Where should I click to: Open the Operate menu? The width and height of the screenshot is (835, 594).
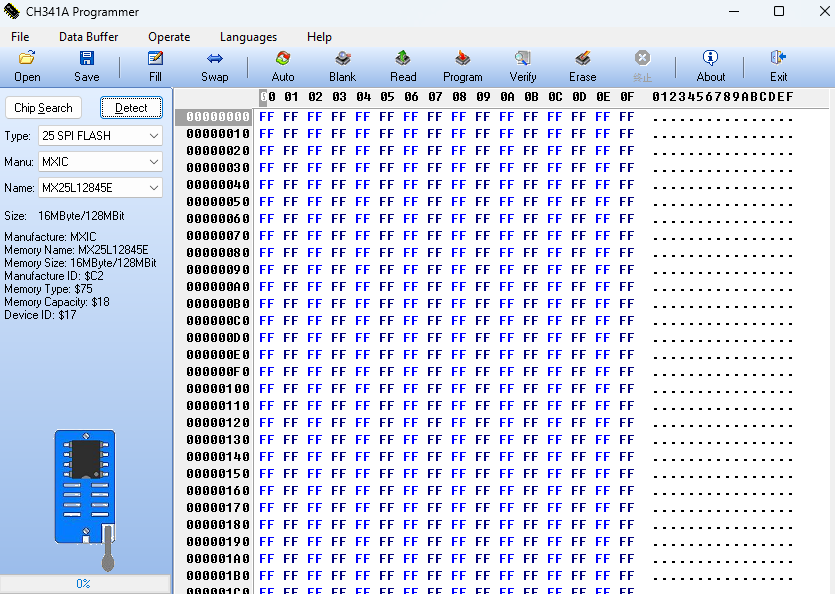[169, 37]
